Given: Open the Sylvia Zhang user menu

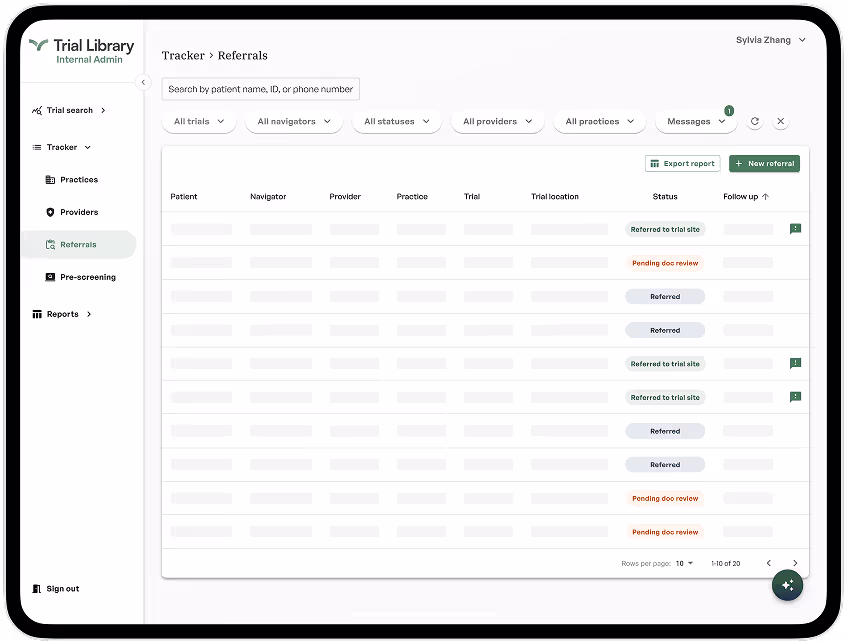Looking at the screenshot, I should pos(770,40).
